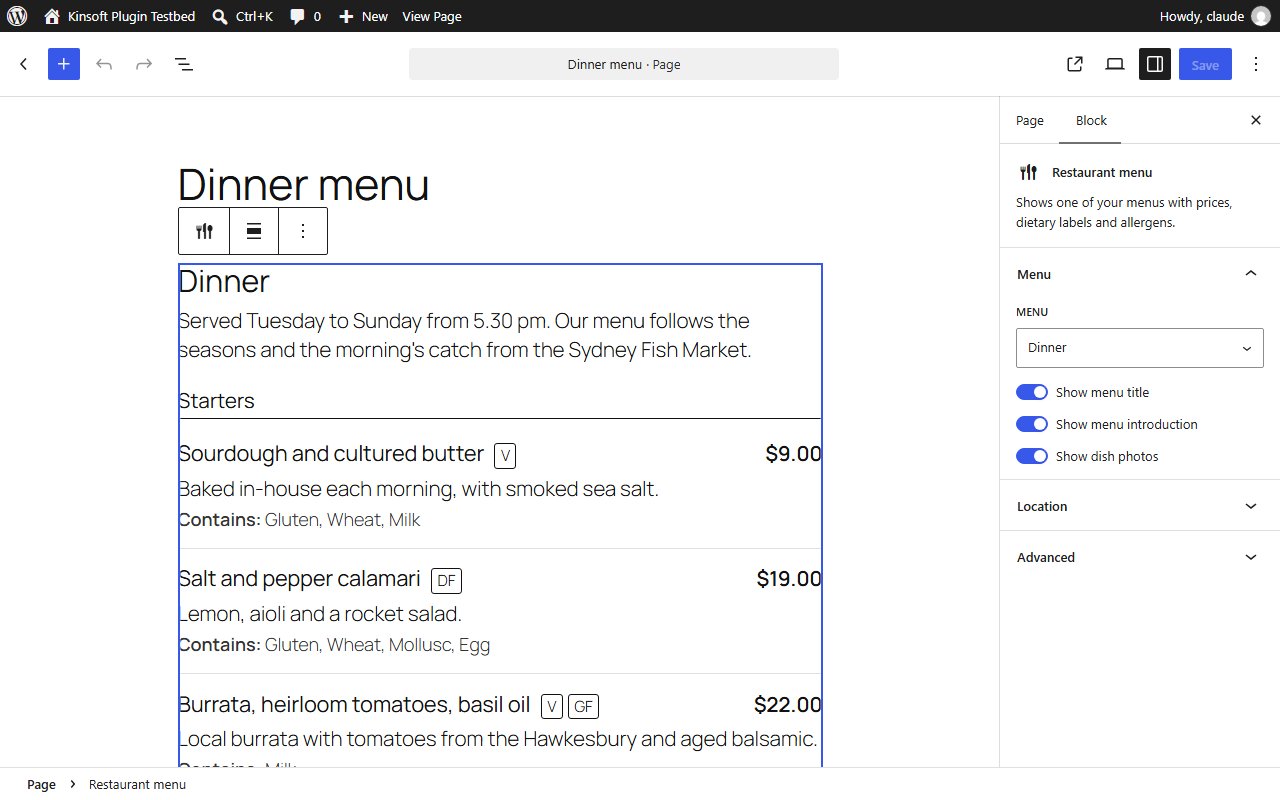Click the Undo arrow

pos(104,64)
